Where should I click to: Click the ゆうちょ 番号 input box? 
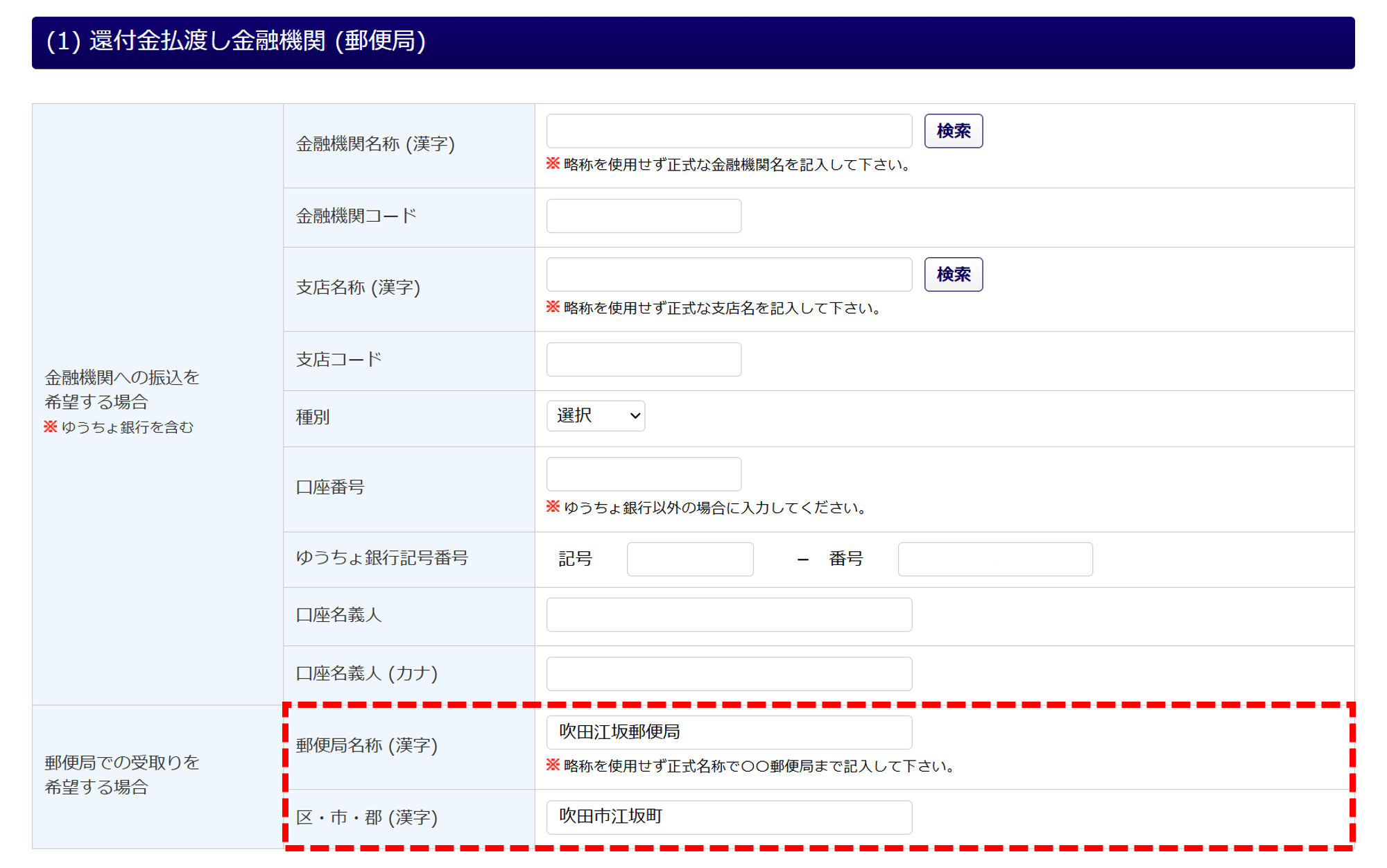tap(994, 559)
